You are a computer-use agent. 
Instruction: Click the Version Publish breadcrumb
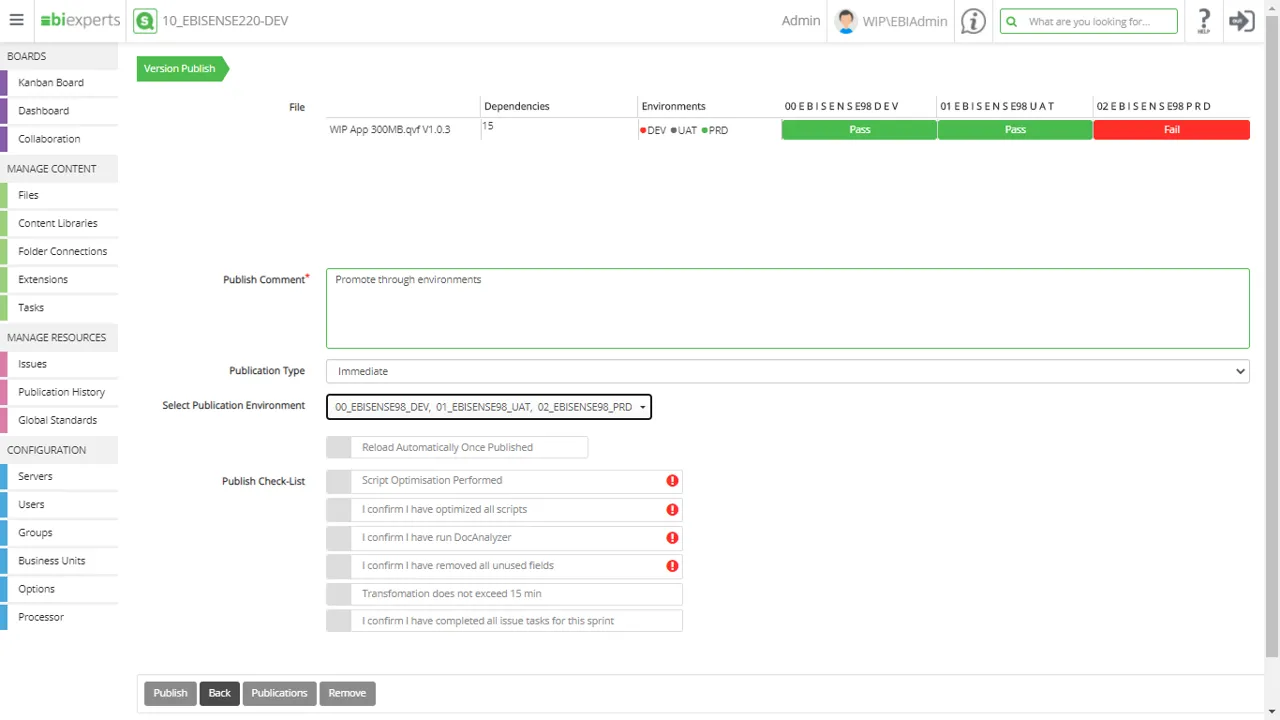point(182,69)
